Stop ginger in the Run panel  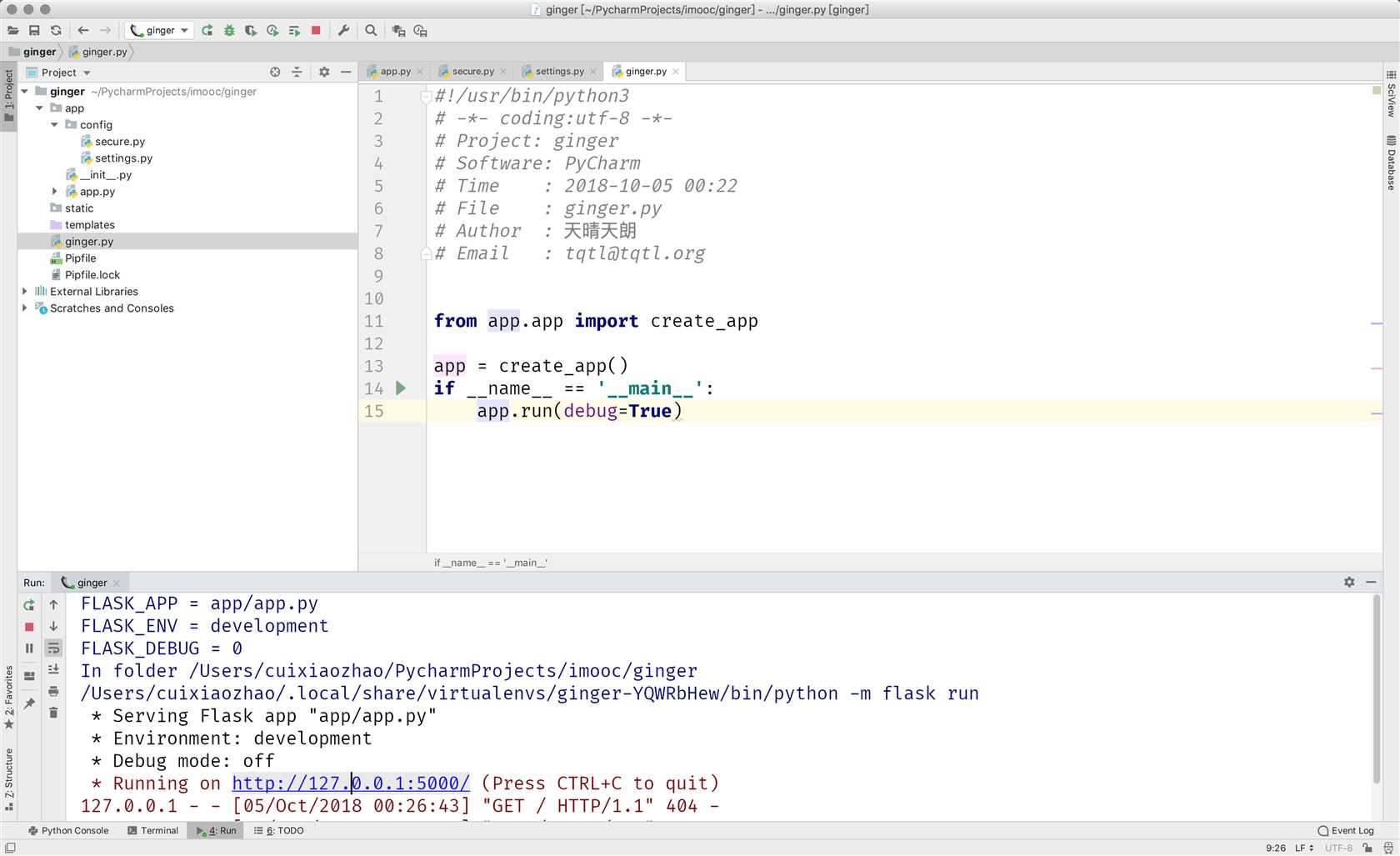29,627
